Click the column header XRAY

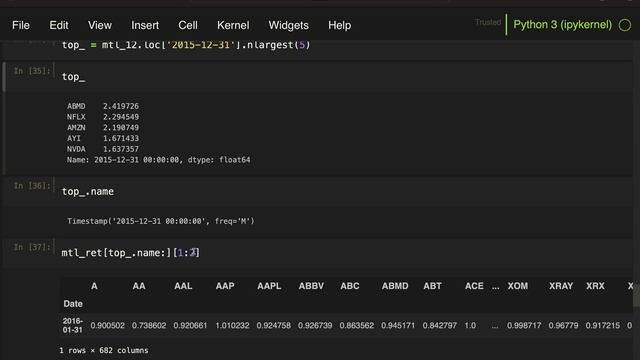click(561, 286)
